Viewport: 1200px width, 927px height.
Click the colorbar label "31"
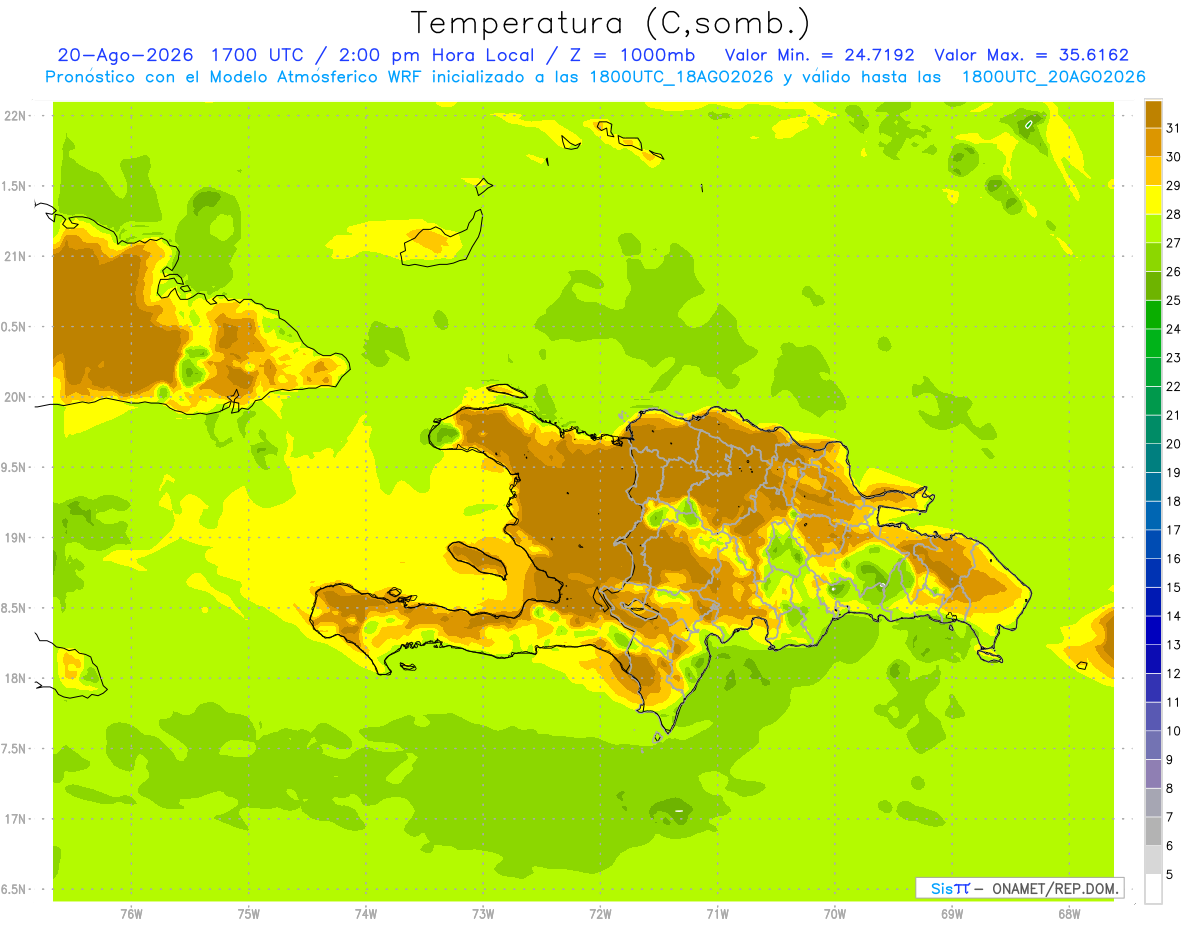point(1174,128)
